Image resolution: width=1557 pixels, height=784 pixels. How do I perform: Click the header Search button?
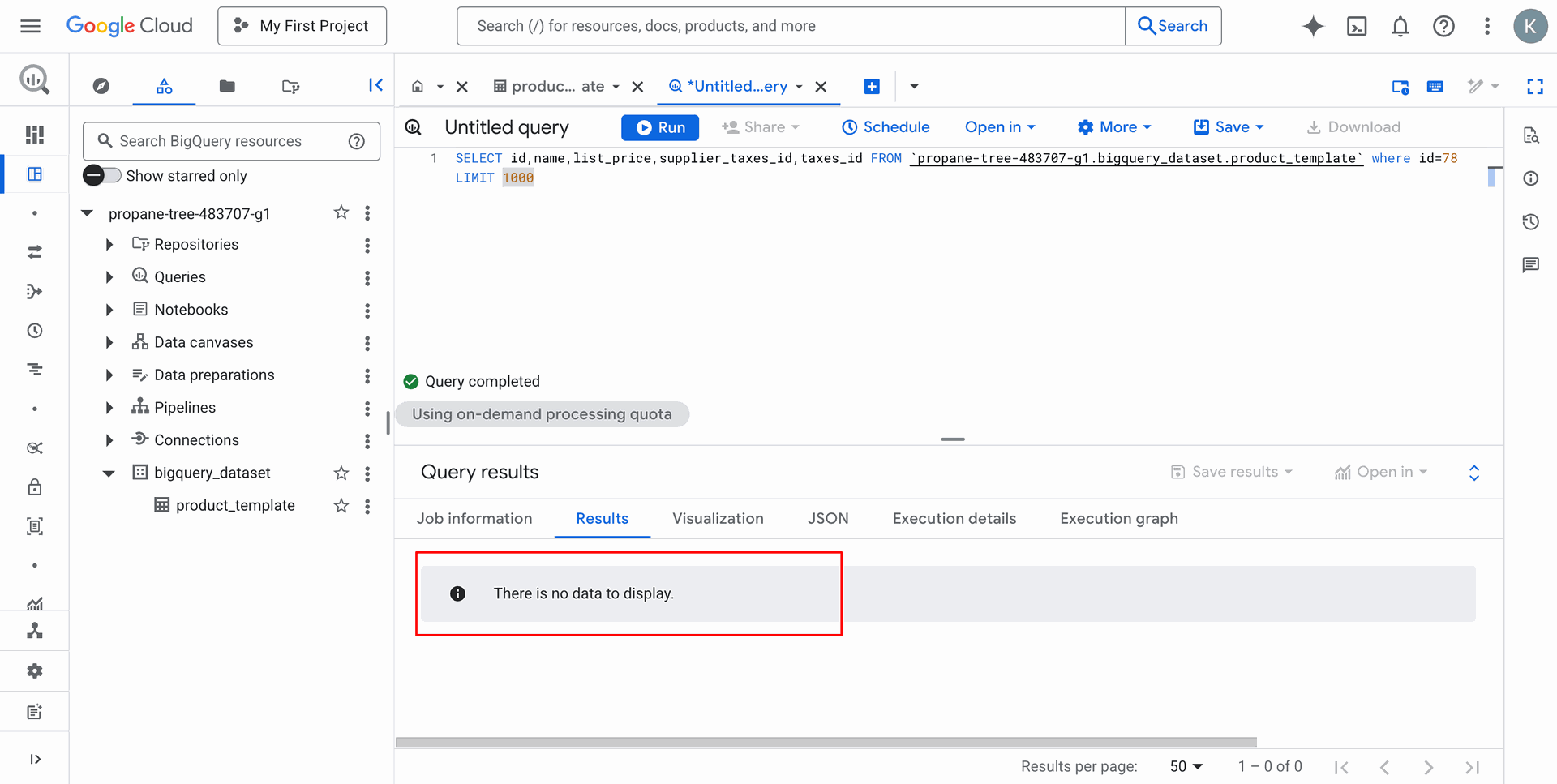pyautogui.click(x=1173, y=26)
